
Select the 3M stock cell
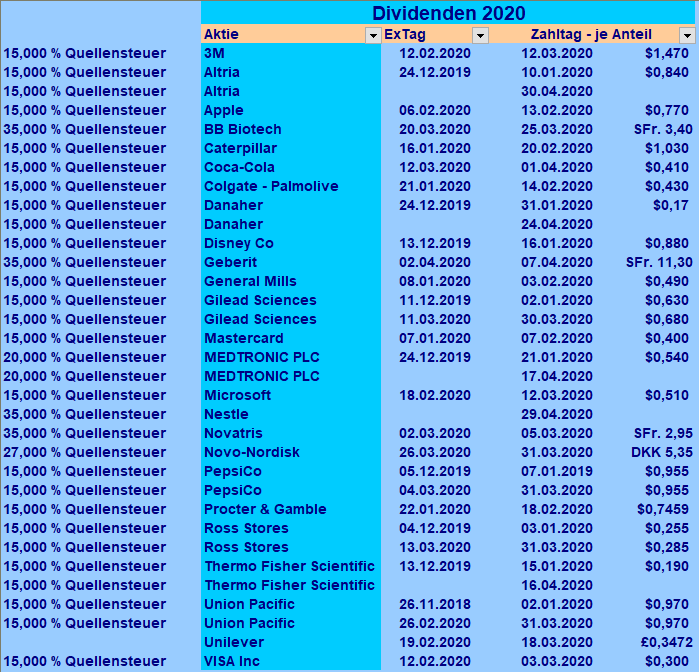click(x=291, y=53)
